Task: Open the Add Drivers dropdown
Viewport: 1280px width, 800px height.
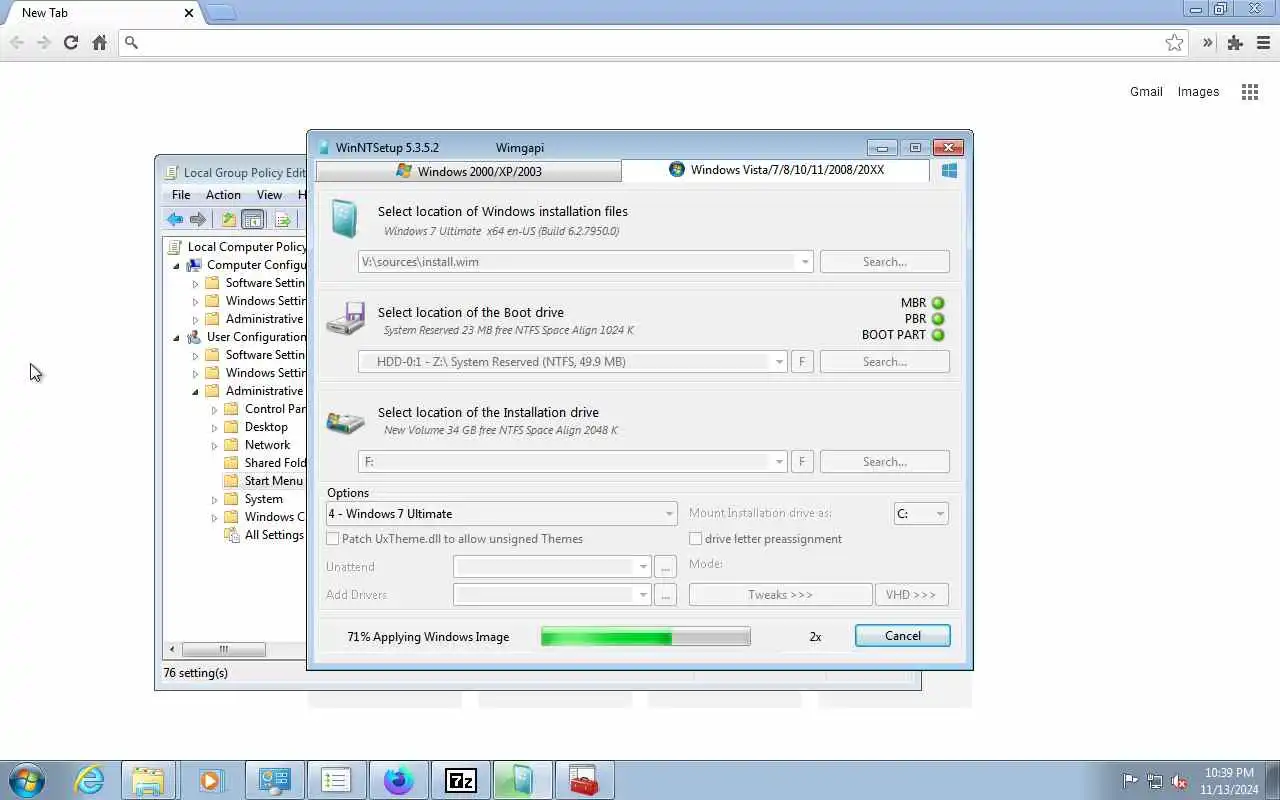Action: 643,595
